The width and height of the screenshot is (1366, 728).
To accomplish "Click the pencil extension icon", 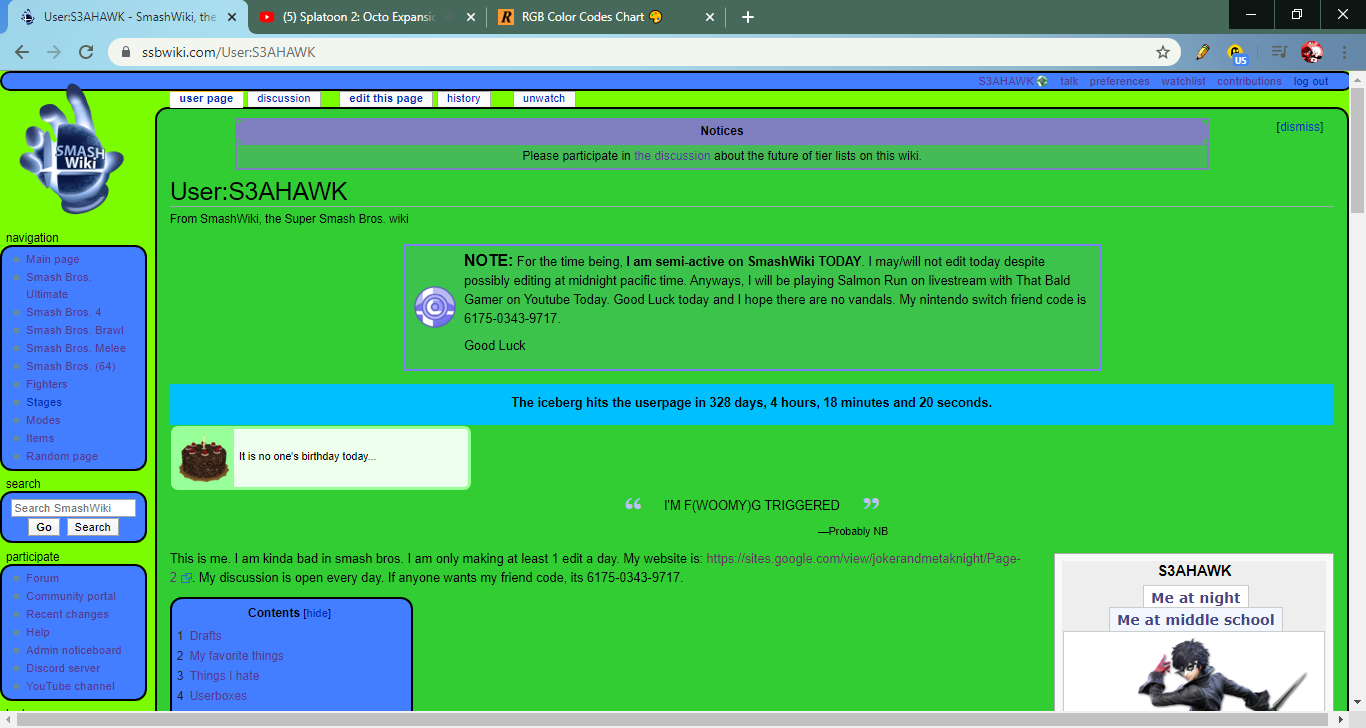I will (1202, 52).
